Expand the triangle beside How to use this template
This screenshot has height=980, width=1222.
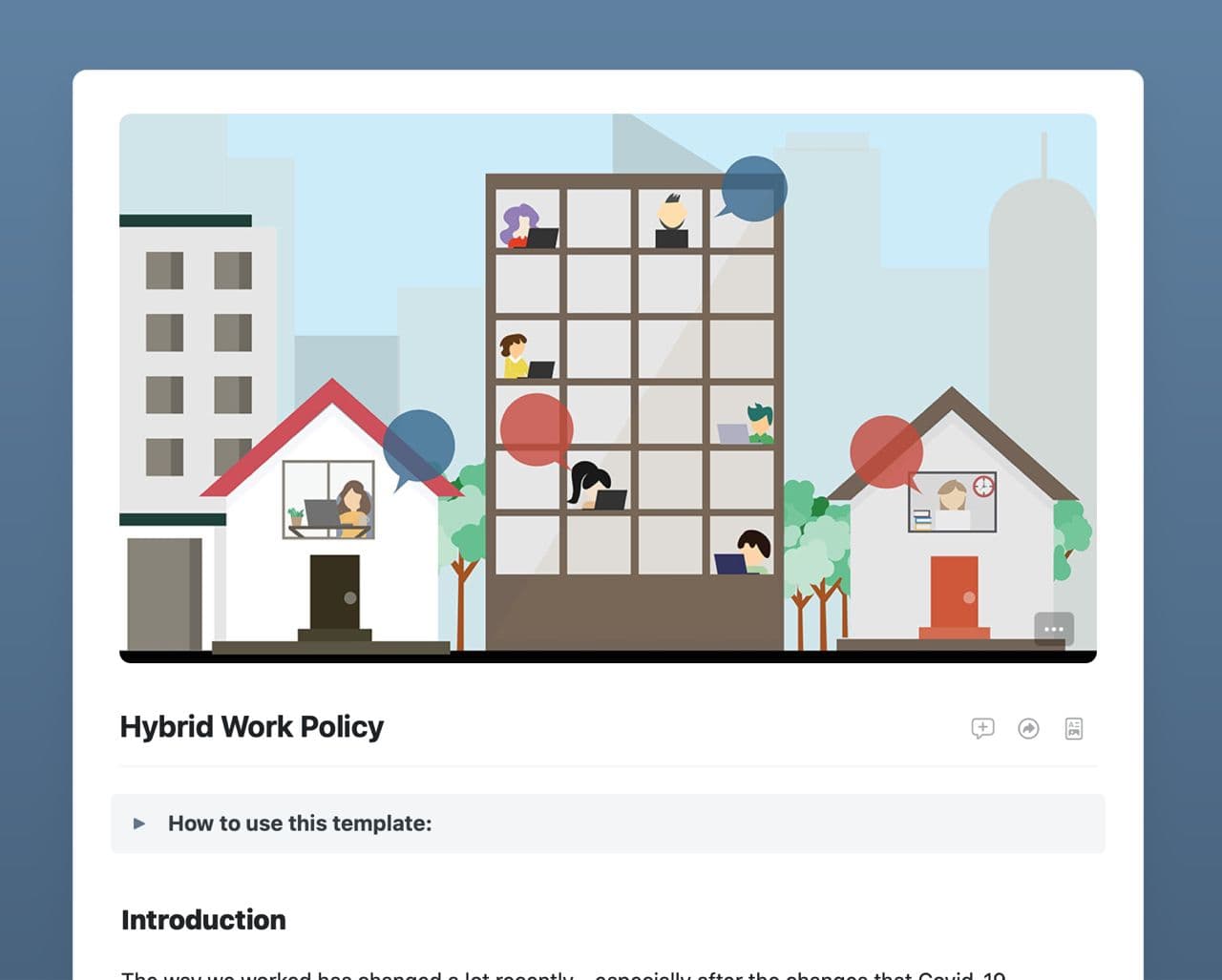point(139,824)
